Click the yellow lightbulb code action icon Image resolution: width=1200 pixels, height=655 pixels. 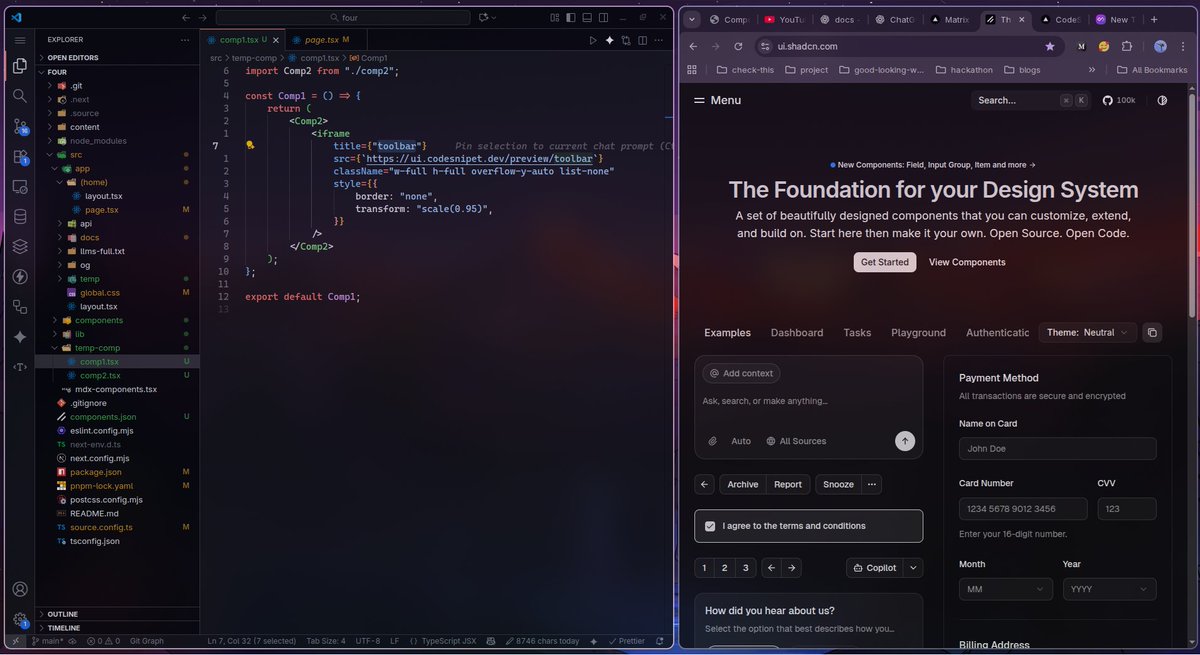pos(250,146)
